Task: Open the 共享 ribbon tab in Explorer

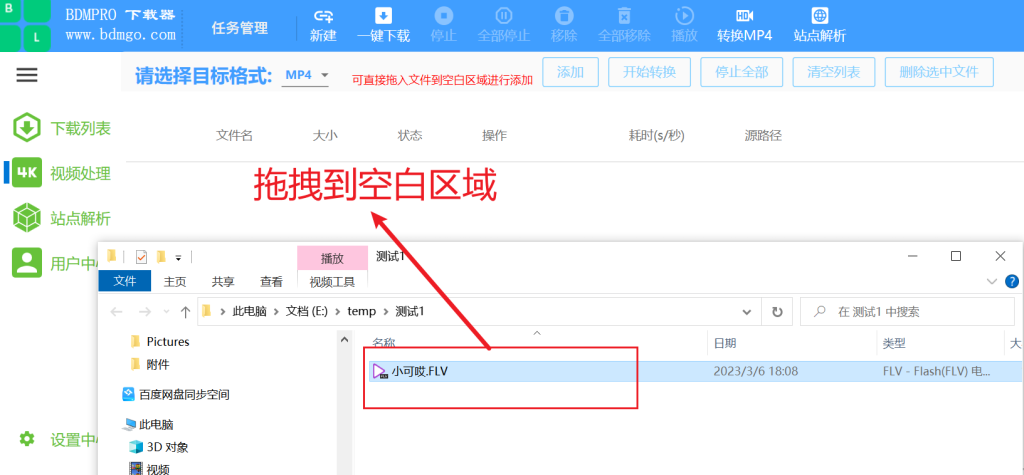Action: [x=223, y=282]
